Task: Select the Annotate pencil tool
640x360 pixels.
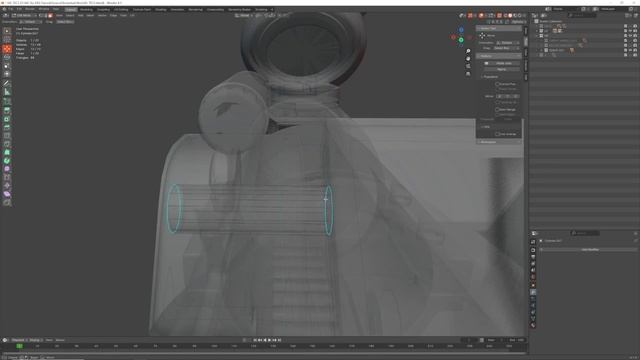Action: tap(7, 83)
